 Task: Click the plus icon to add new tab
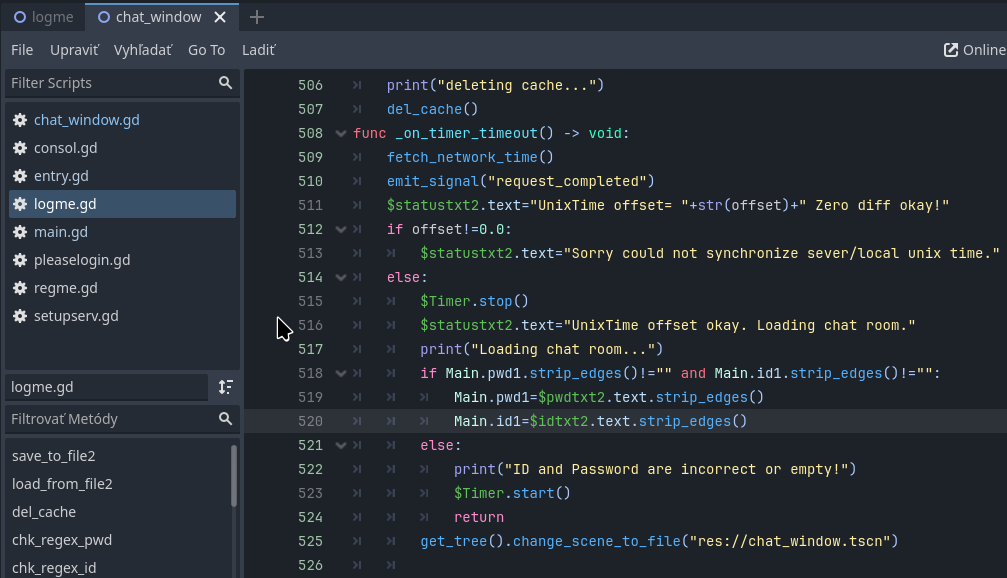257,17
